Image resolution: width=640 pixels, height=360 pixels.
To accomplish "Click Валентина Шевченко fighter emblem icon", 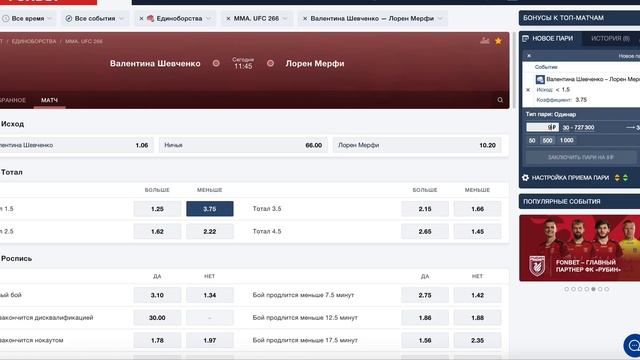I will click(x=216, y=63).
